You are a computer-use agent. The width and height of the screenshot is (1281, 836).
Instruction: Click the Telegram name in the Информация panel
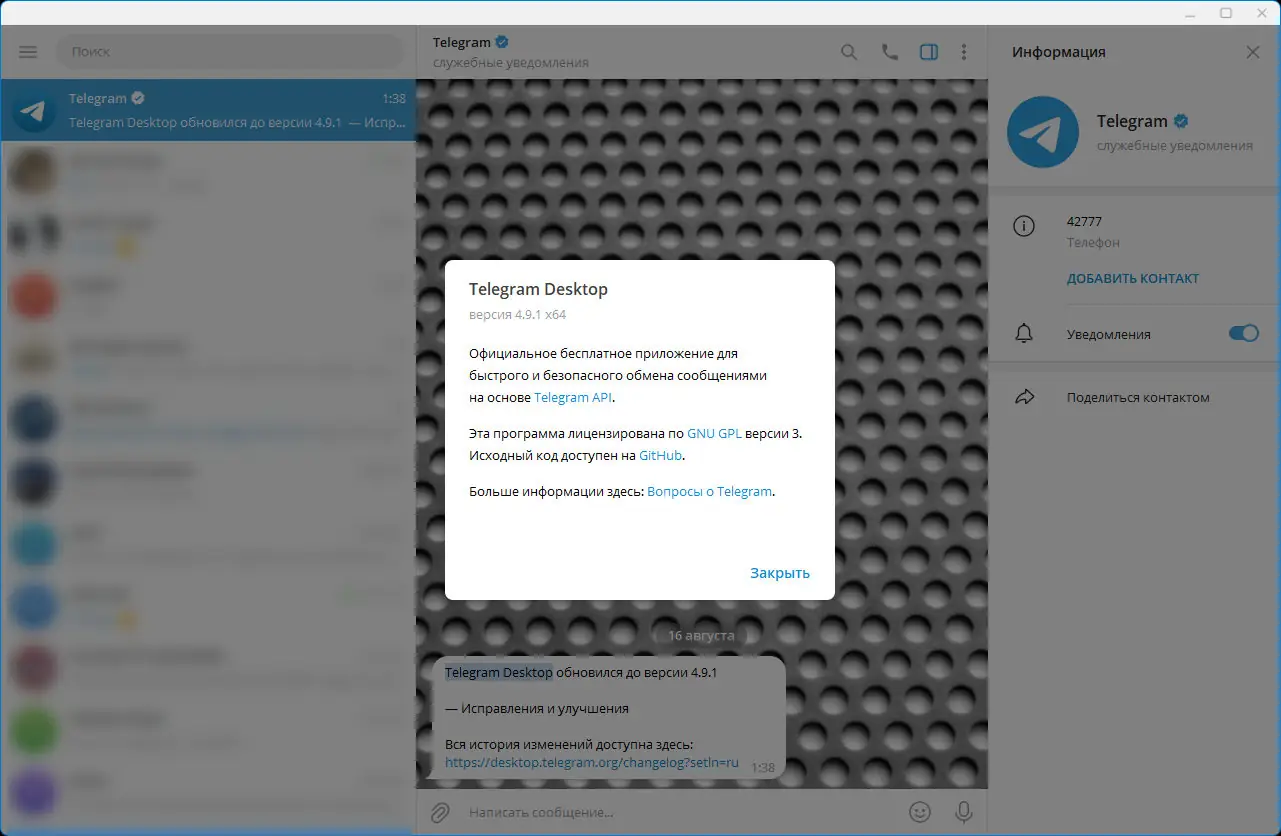click(1132, 121)
